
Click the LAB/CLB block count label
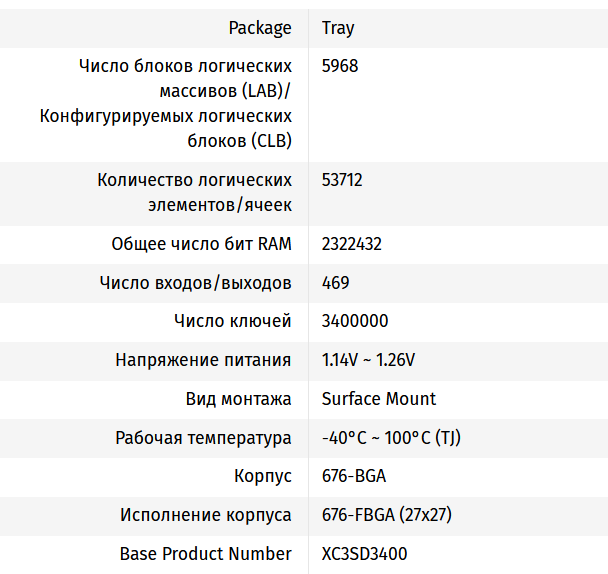pos(166,104)
